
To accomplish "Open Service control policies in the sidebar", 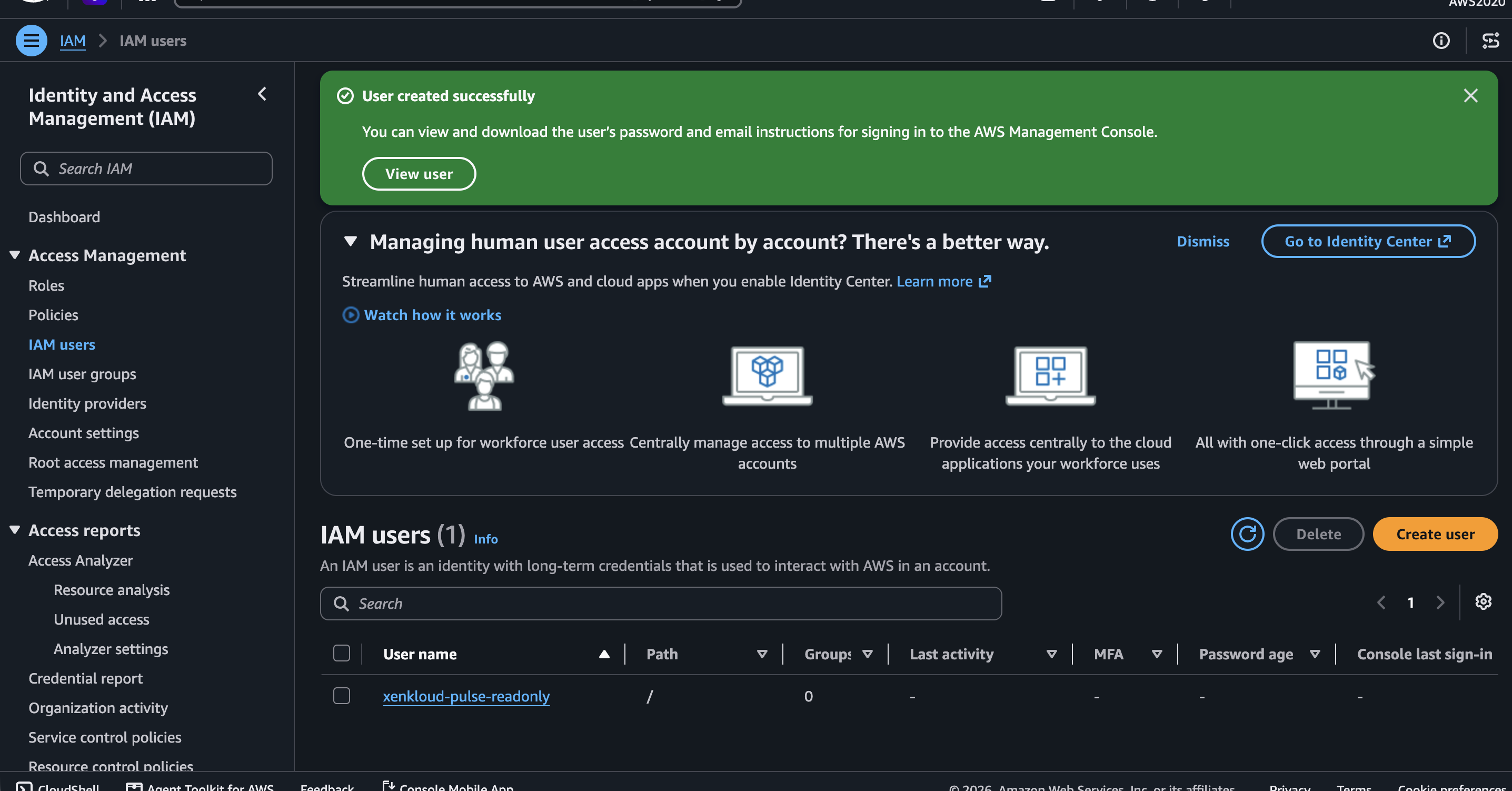I will pos(105,738).
